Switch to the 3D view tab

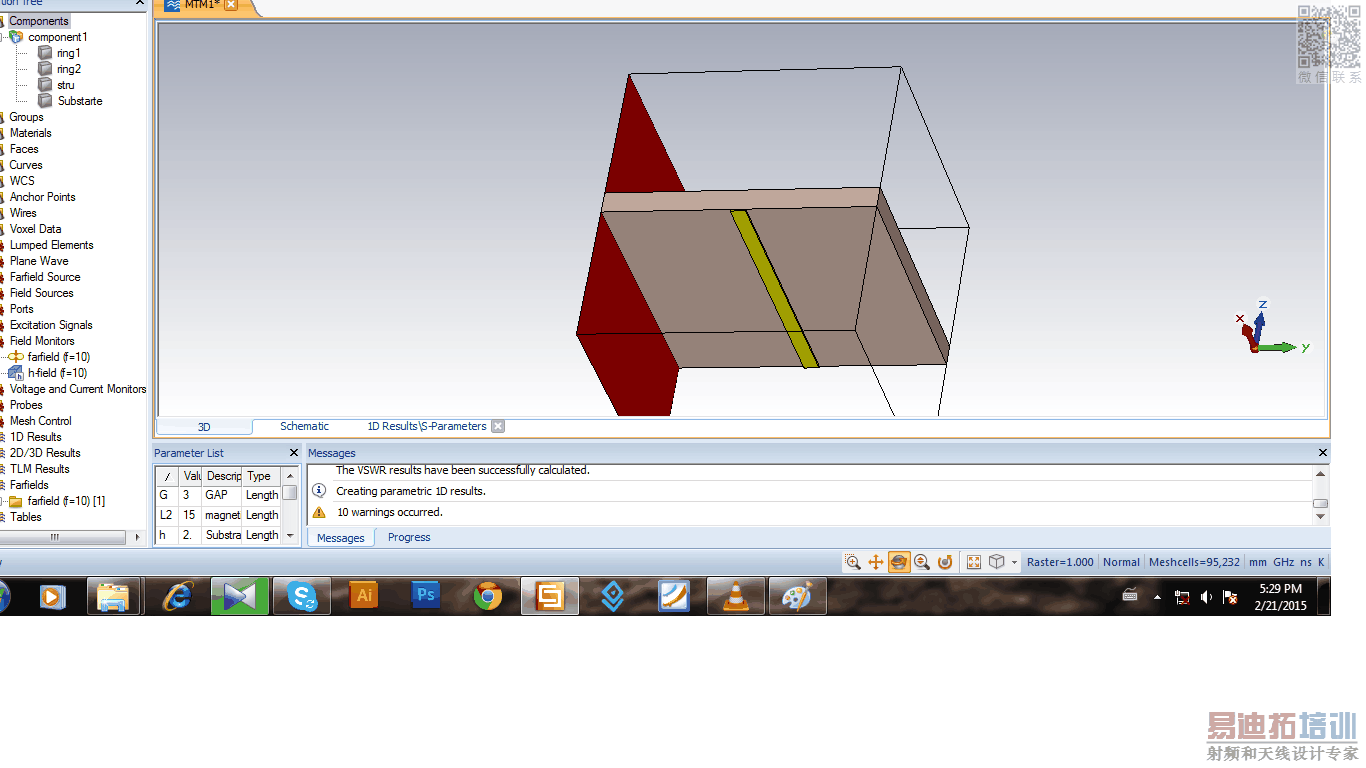(x=204, y=427)
